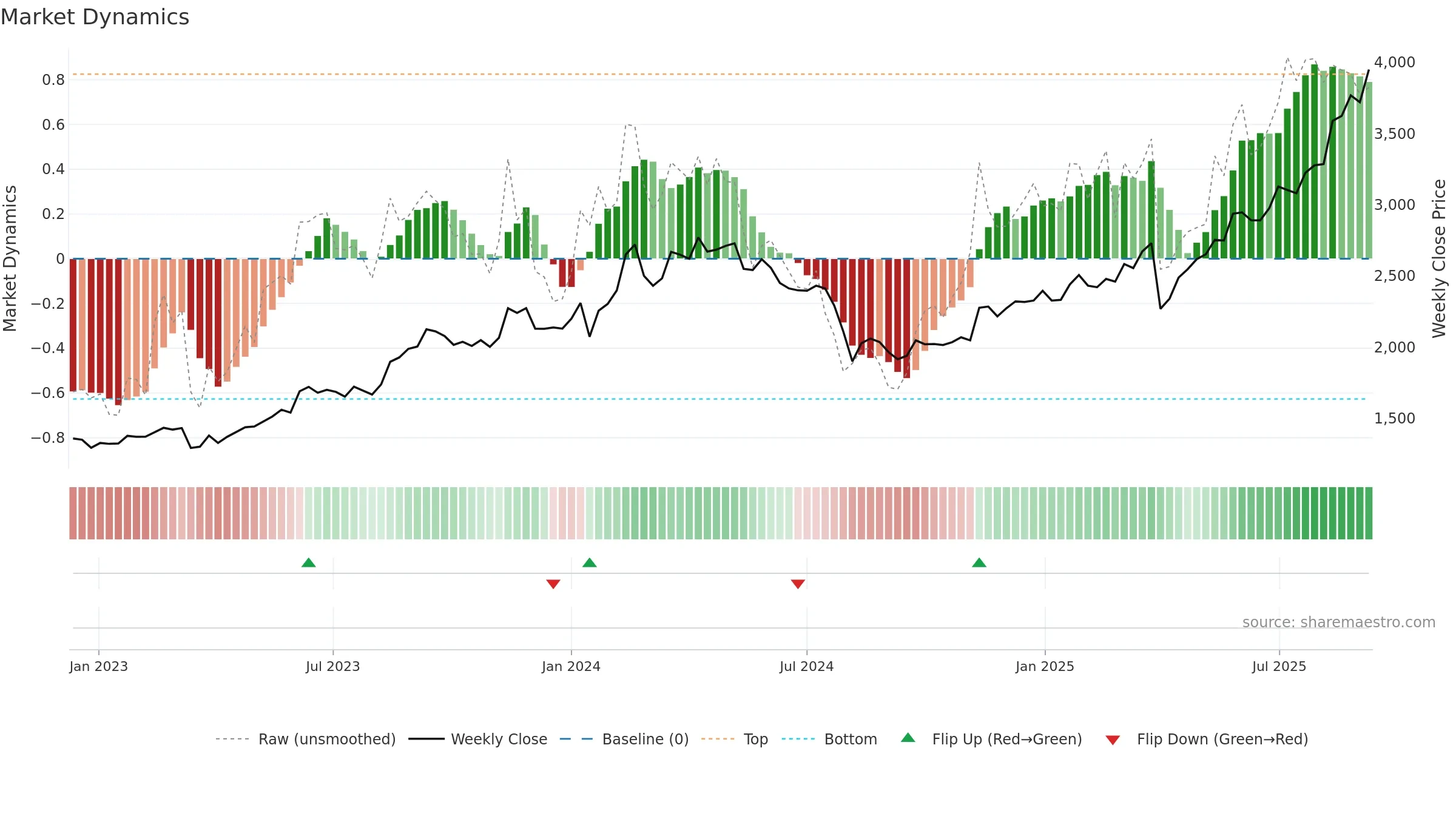Click the Jul 2024 x-axis label

pos(807,666)
